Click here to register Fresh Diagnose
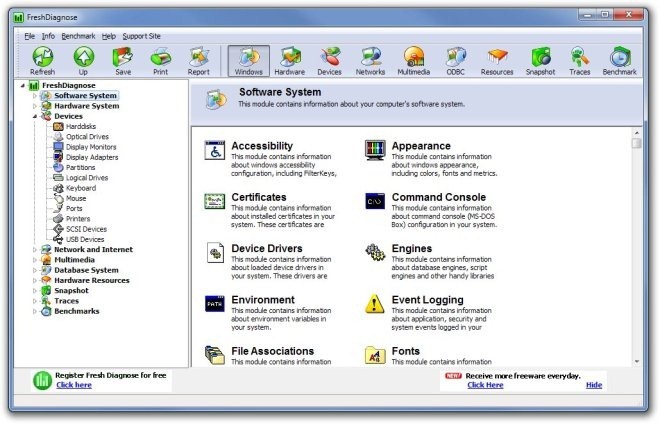Screen dimensions: 660x424 coord(74,385)
